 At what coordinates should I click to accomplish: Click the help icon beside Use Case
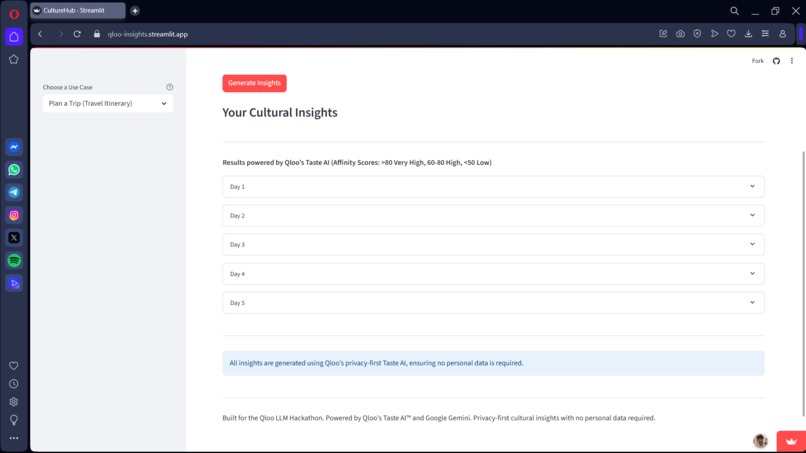coord(170,87)
